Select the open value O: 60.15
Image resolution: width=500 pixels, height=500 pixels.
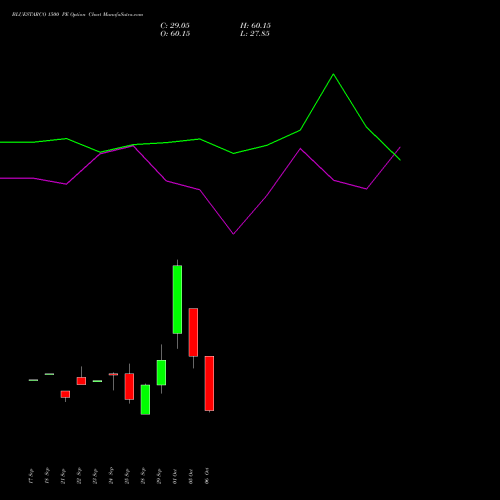(175, 34)
